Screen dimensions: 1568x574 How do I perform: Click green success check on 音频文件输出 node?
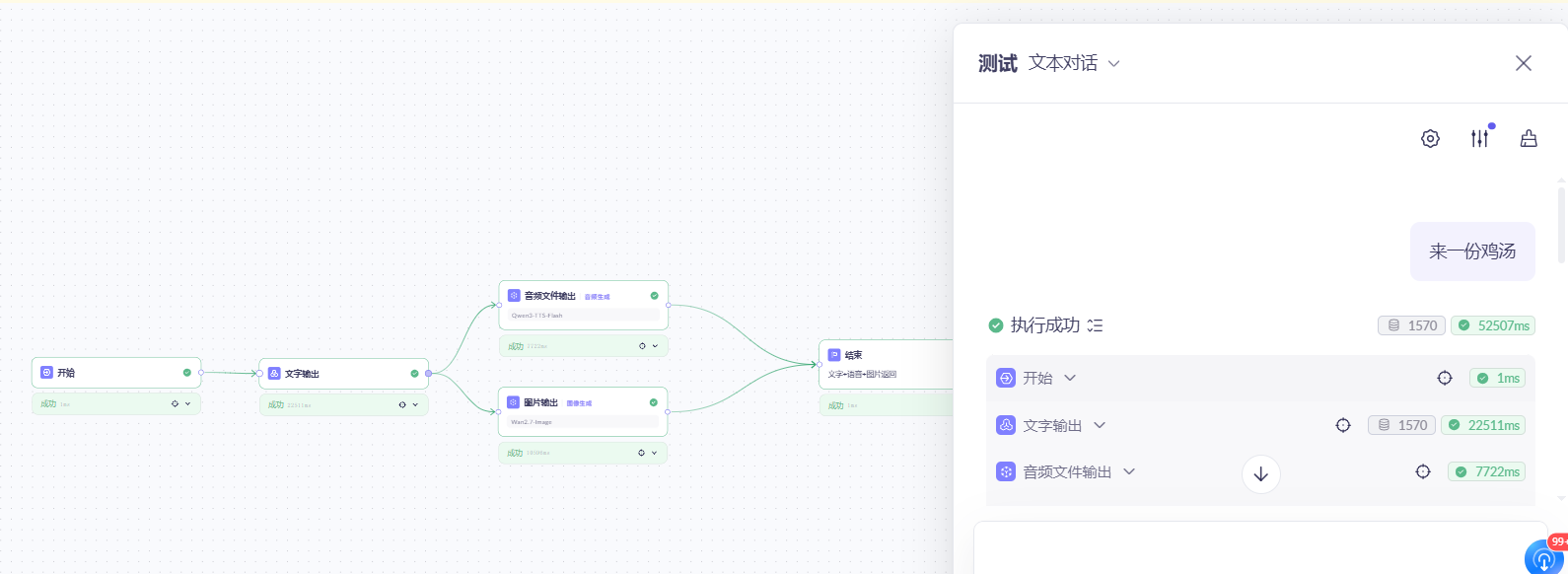click(654, 296)
